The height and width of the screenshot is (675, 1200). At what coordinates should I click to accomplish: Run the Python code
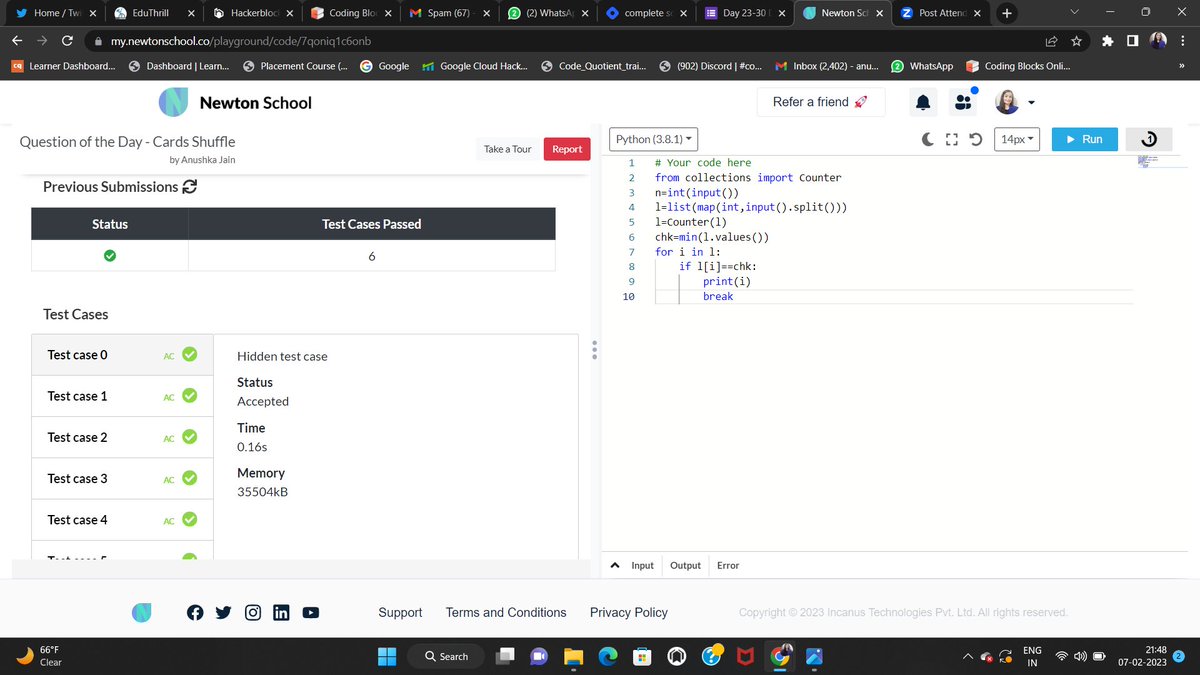1084,139
